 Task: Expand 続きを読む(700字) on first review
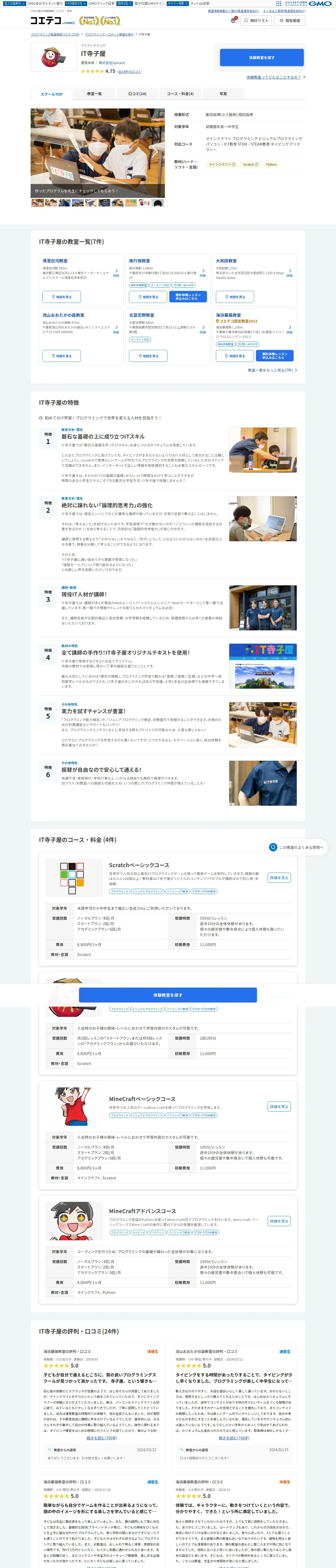point(102,1438)
